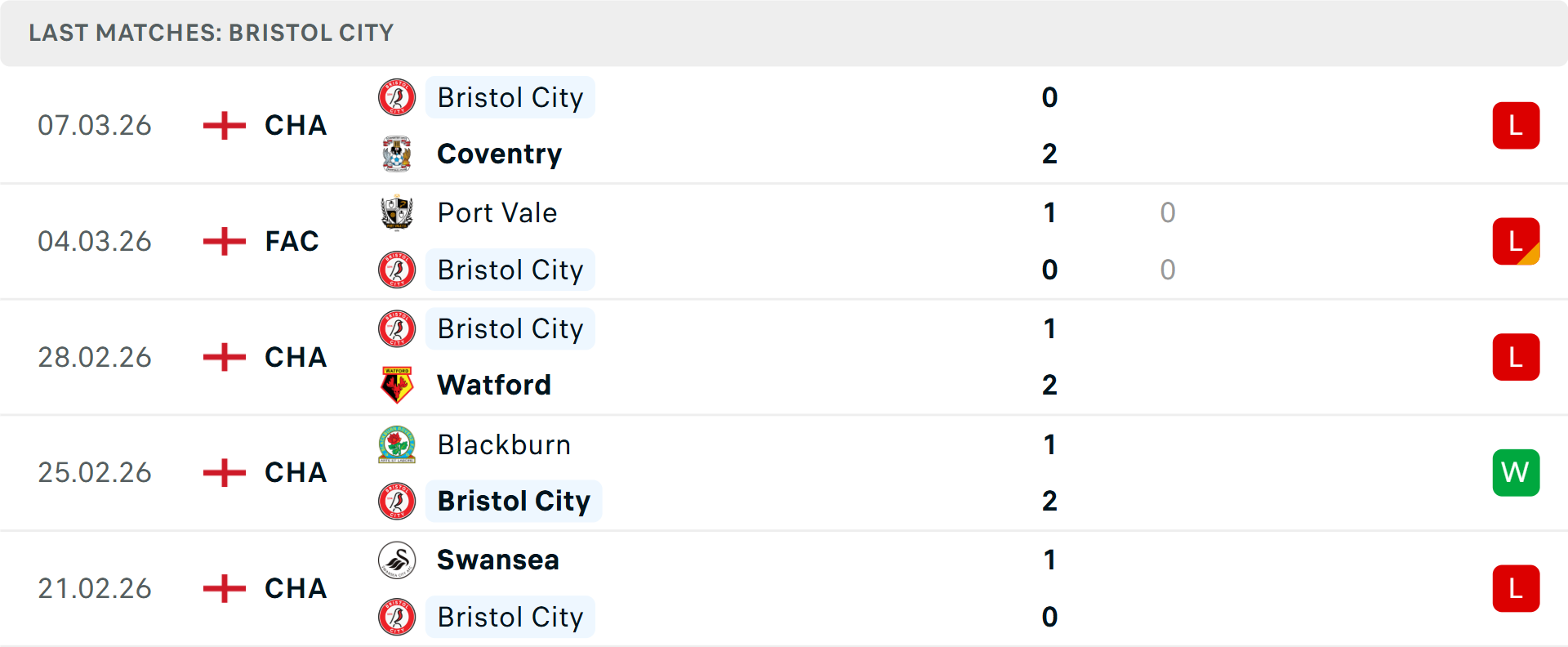Viewport: 1568px width, 647px height.
Task: Click the FAC competition label
Action: 292,241
